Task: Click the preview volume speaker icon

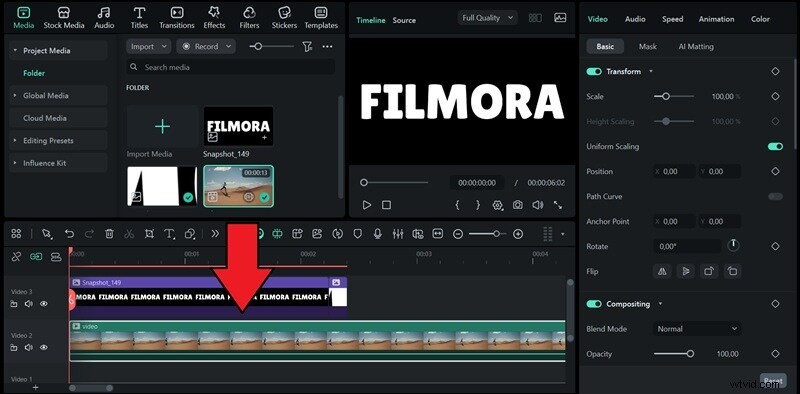Action: coord(537,205)
